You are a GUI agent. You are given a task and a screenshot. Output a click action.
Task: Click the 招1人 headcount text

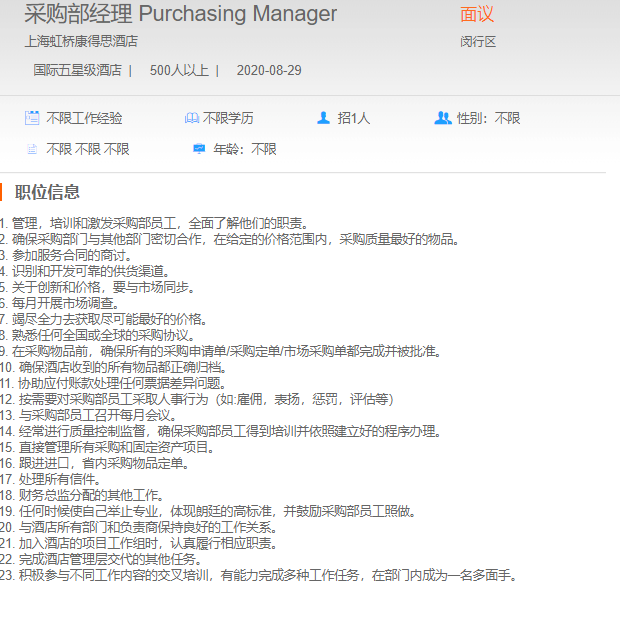click(x=354, y=118)
